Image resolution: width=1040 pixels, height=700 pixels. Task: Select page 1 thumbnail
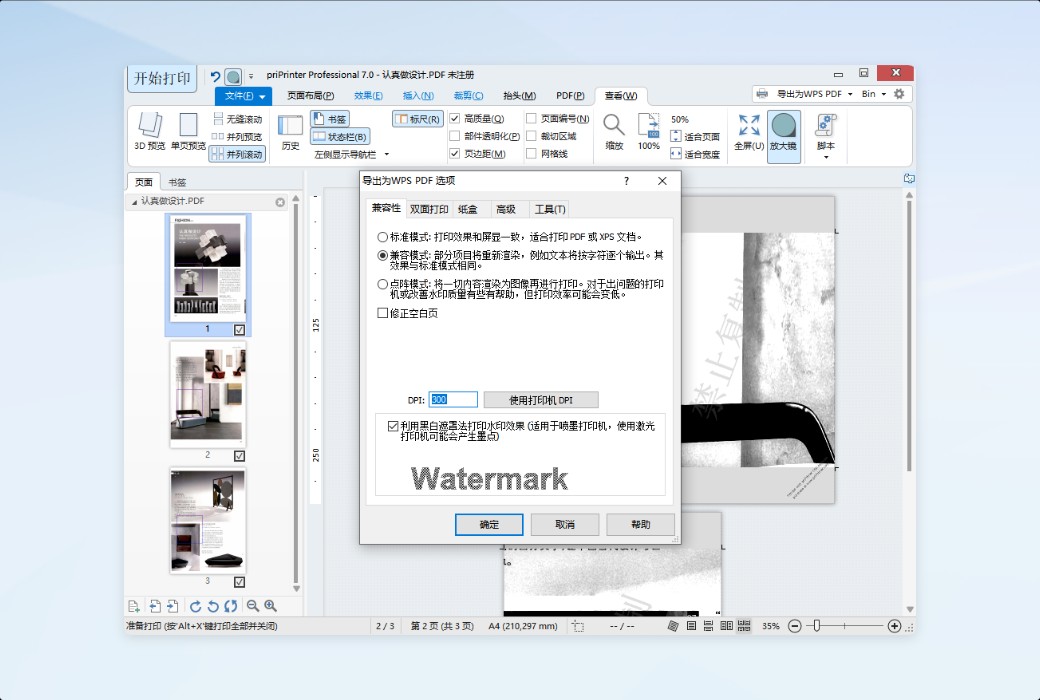208,268
